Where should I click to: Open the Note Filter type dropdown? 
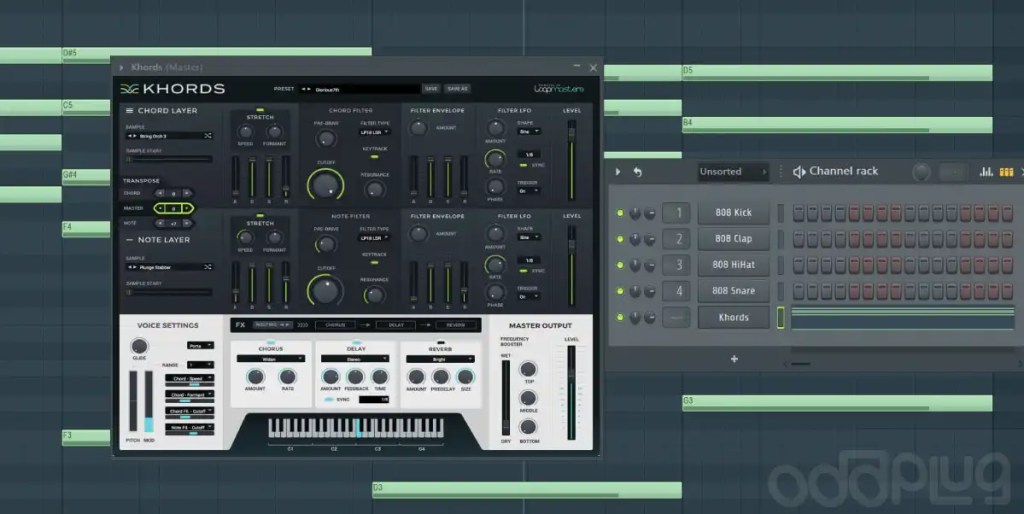pyautogui.click(x=374, y=238)
